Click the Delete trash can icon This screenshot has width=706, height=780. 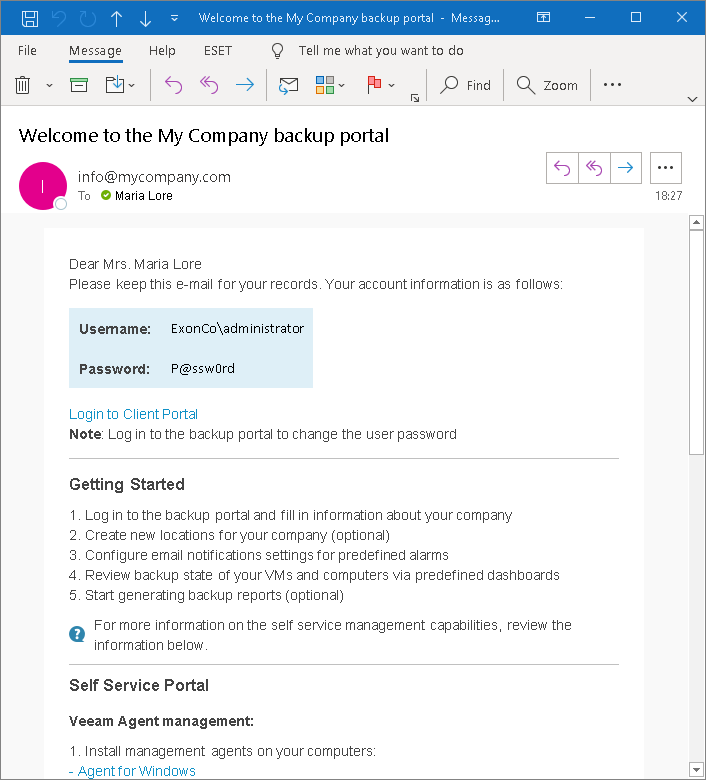click(x=24, y=85)
